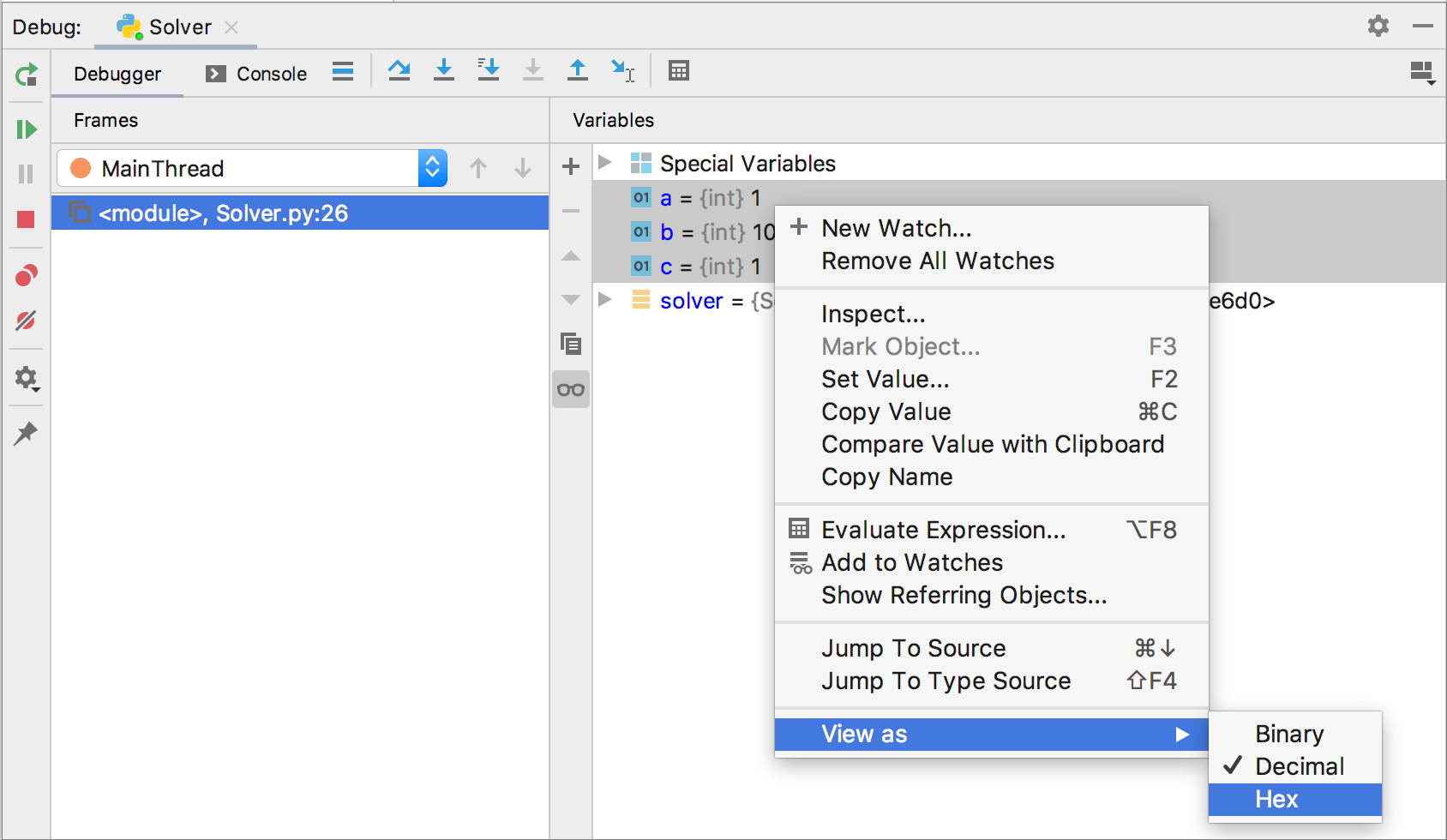
Task: Step into the current call
Action: click(x=444, y=70)
